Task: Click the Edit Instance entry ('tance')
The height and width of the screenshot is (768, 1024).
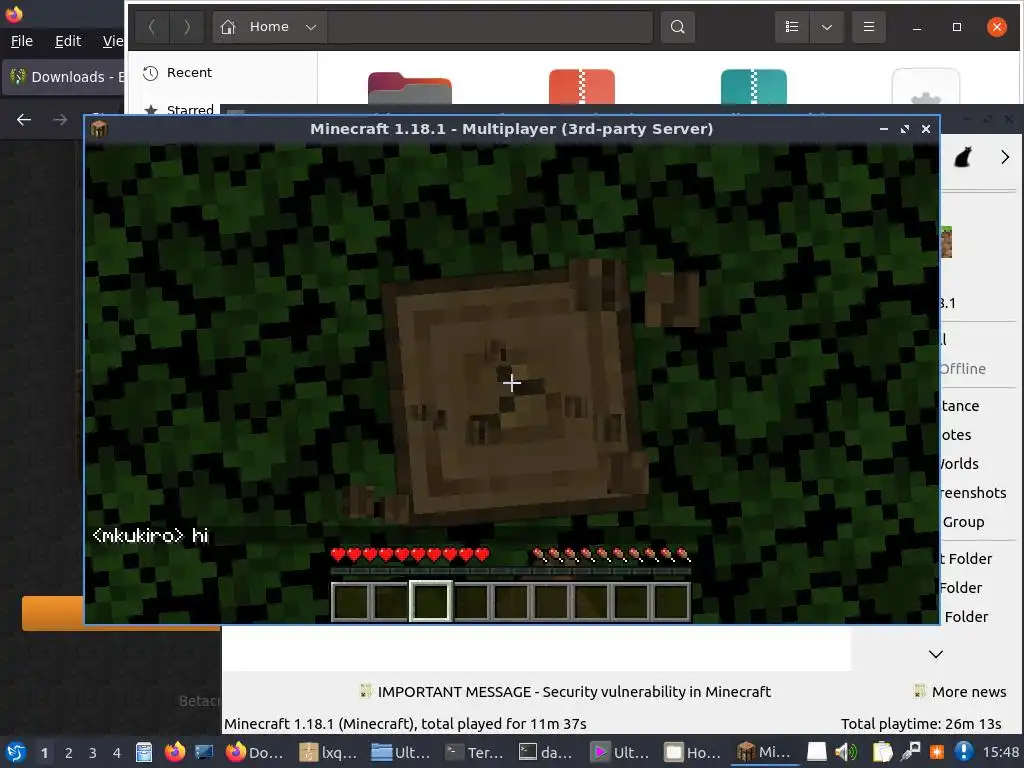Action: 960,406
